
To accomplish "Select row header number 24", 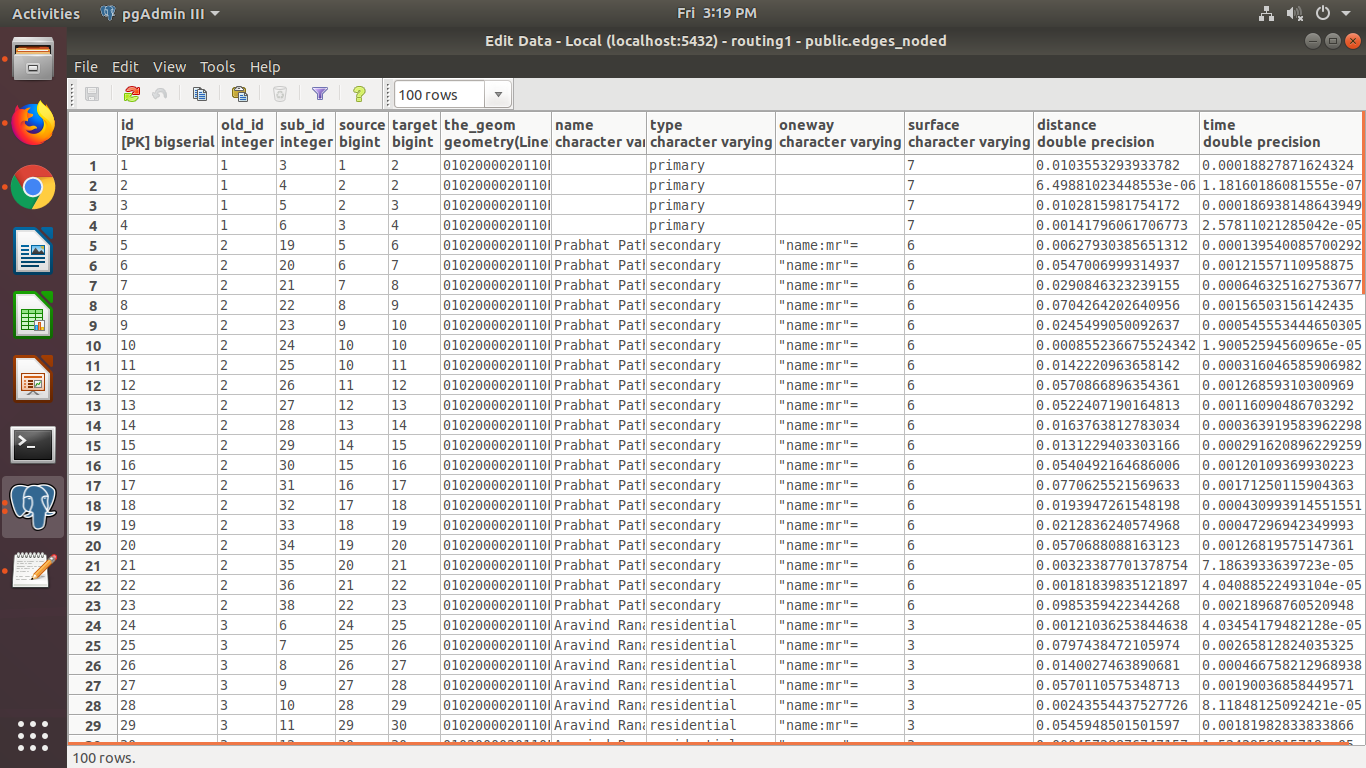I will [93, 625].
